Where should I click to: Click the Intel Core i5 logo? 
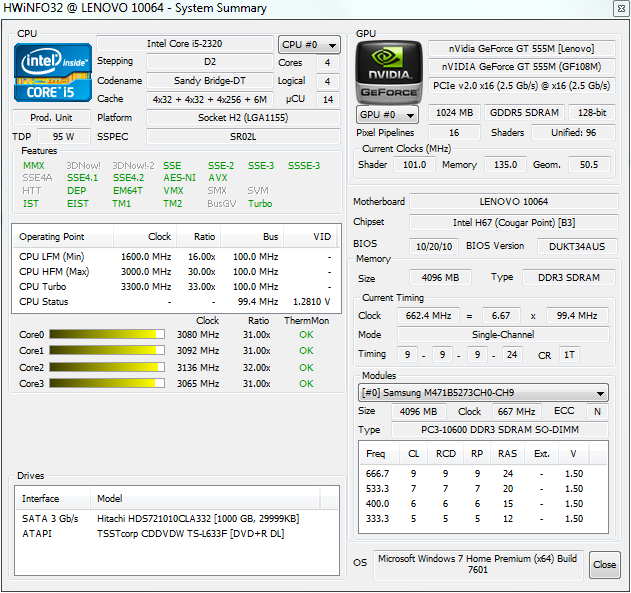click(53, 72)
